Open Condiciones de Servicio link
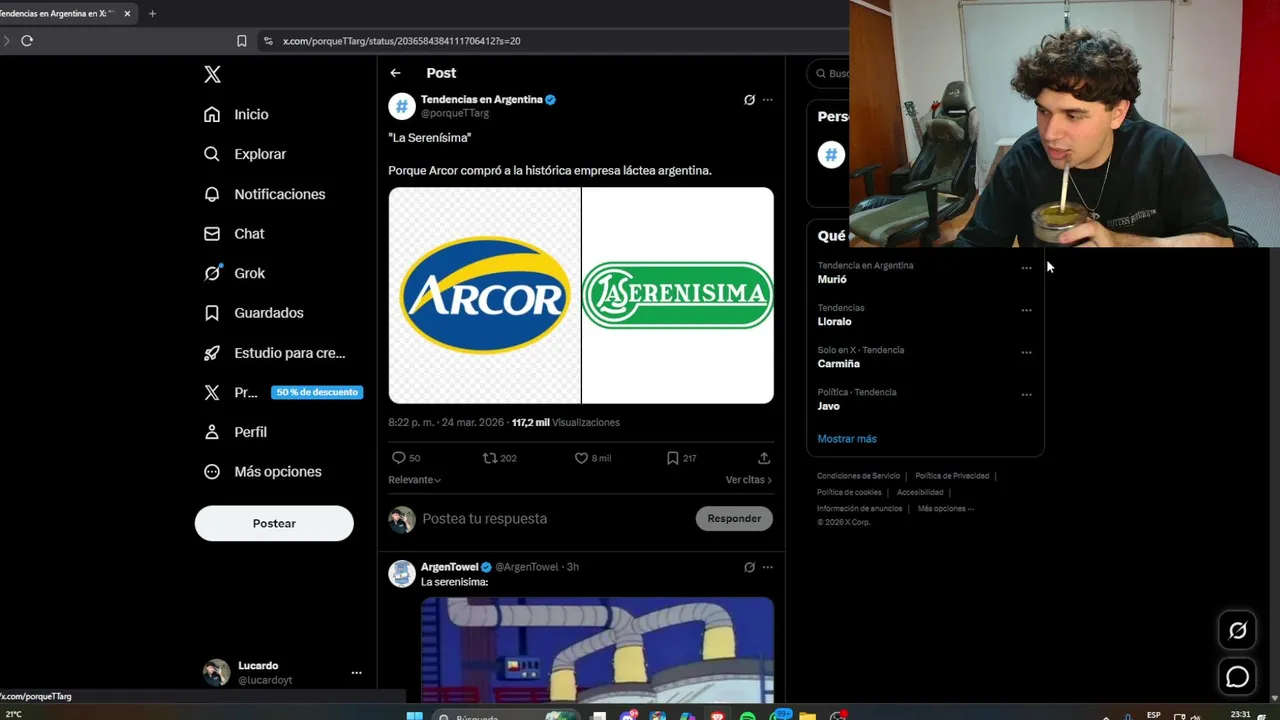 858,476
